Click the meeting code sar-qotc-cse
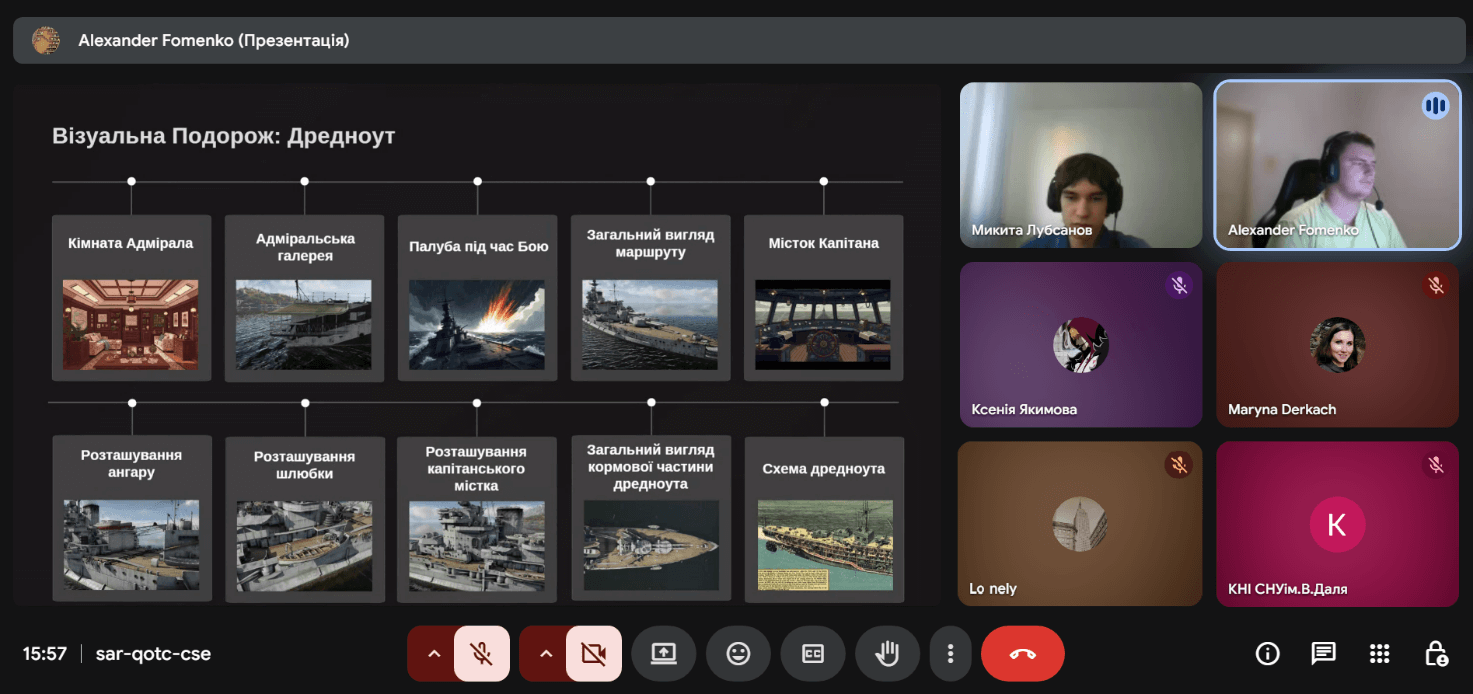Viewport: 1473px width, 694px height. 153,654
